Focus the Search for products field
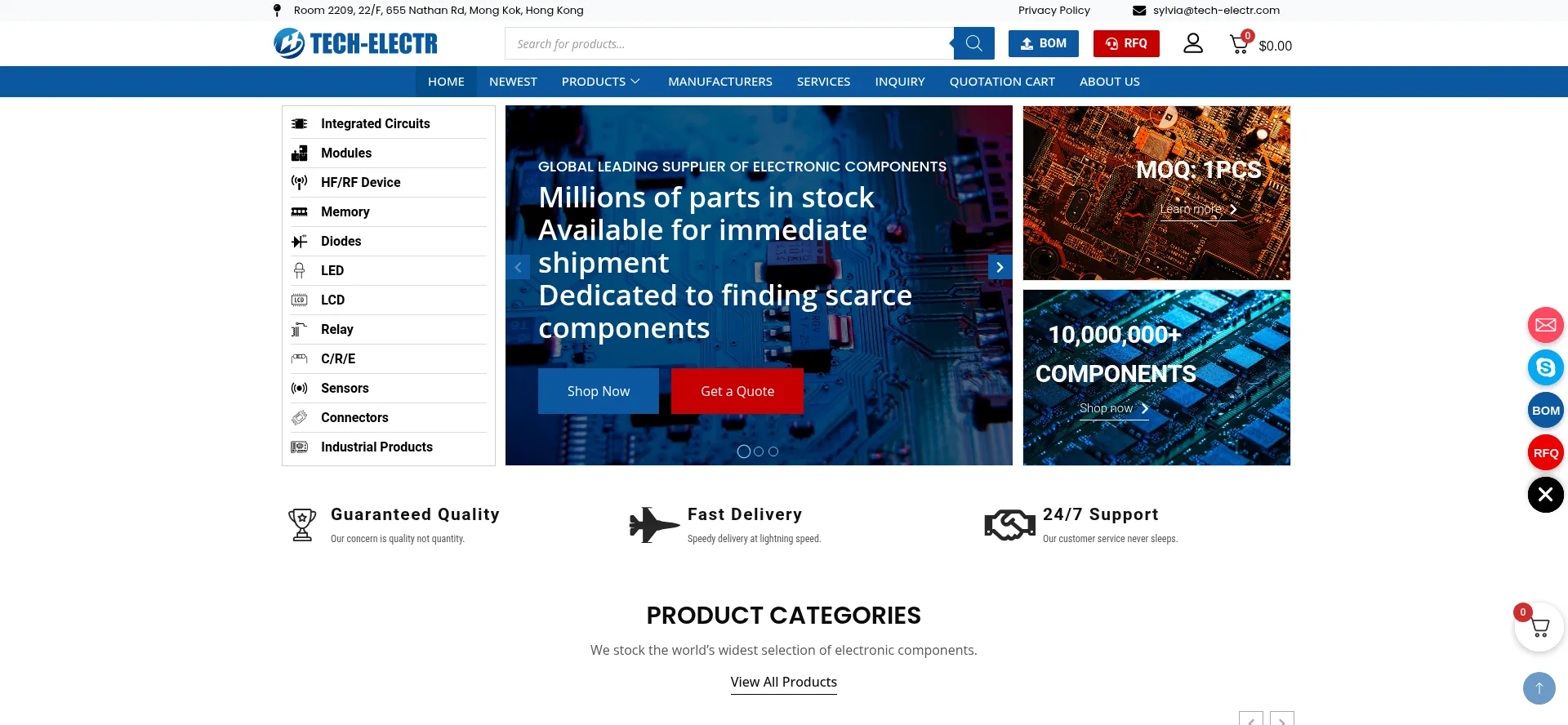1568x725 pixels. 727,44
